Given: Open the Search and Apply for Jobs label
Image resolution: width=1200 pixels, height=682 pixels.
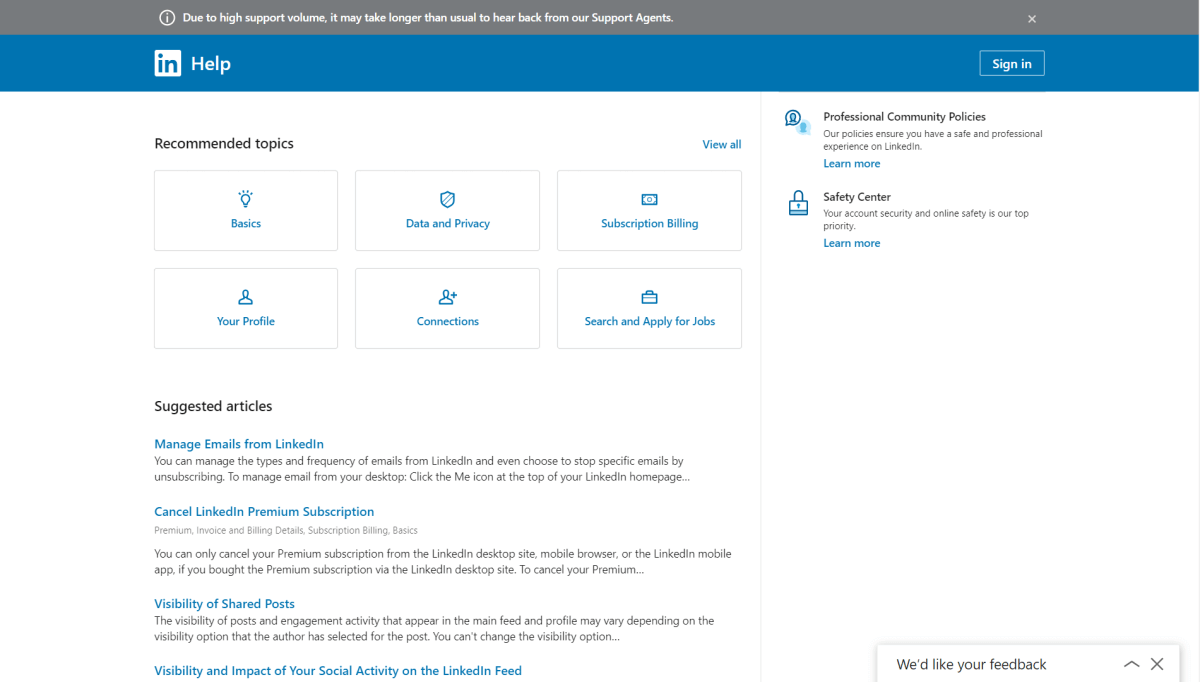Looking at the screenshot, I should coord(650,321).
